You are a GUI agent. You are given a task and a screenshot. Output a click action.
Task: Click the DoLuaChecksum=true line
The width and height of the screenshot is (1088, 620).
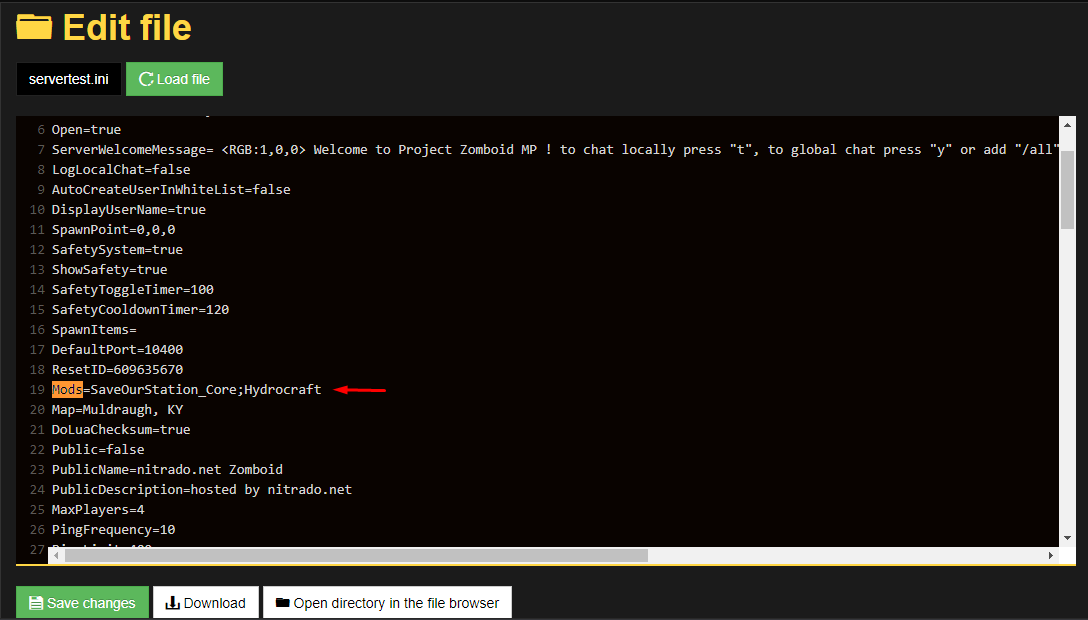121,430
